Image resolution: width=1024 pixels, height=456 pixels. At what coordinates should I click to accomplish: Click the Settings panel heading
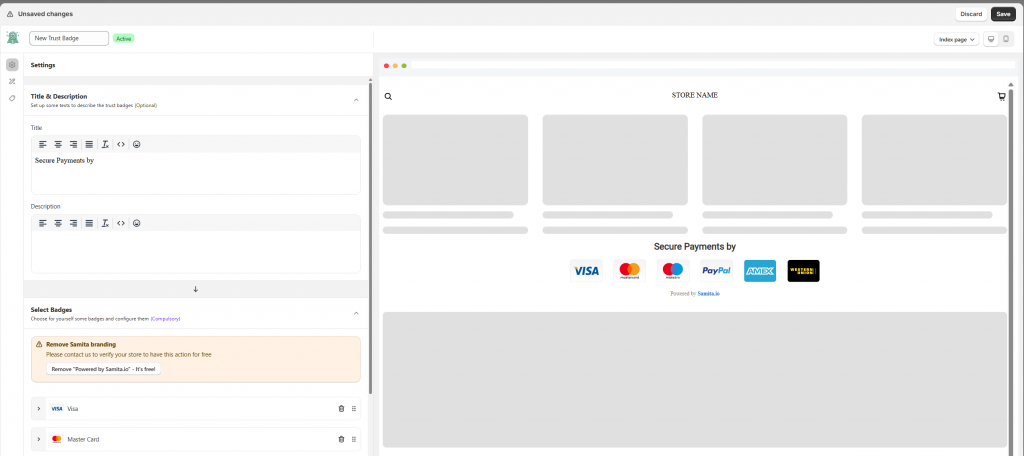43,65
